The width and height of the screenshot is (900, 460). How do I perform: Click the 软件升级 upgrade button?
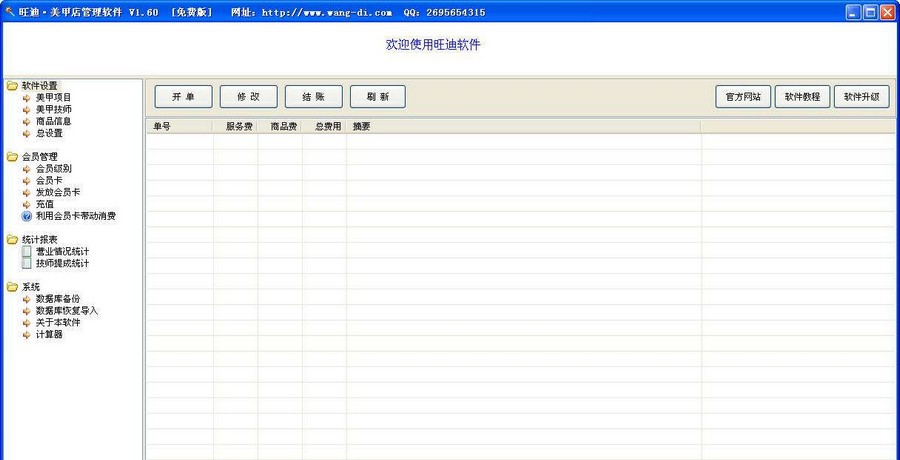click(x=862, y=97)
